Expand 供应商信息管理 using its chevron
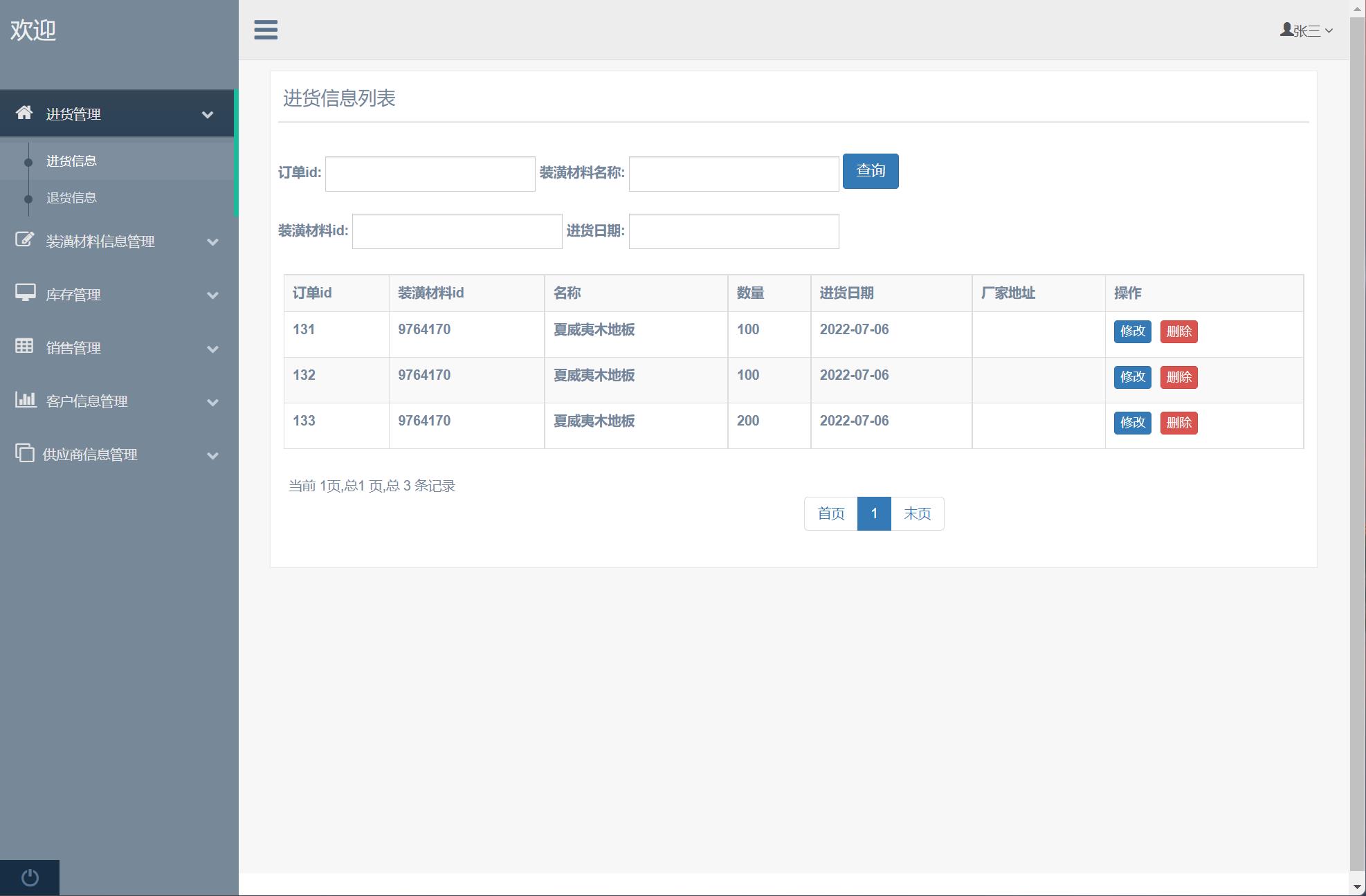 point(213,456)
